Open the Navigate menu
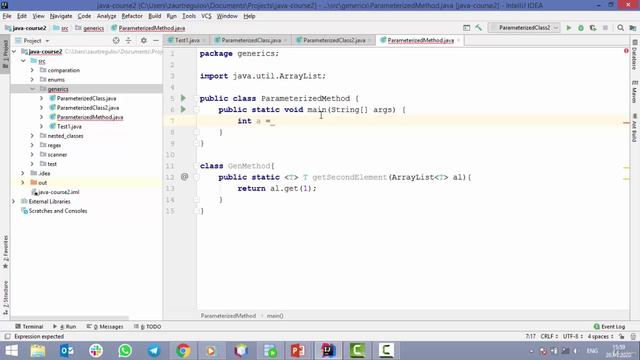Screen dimensions: 640x360 (61, 16)
